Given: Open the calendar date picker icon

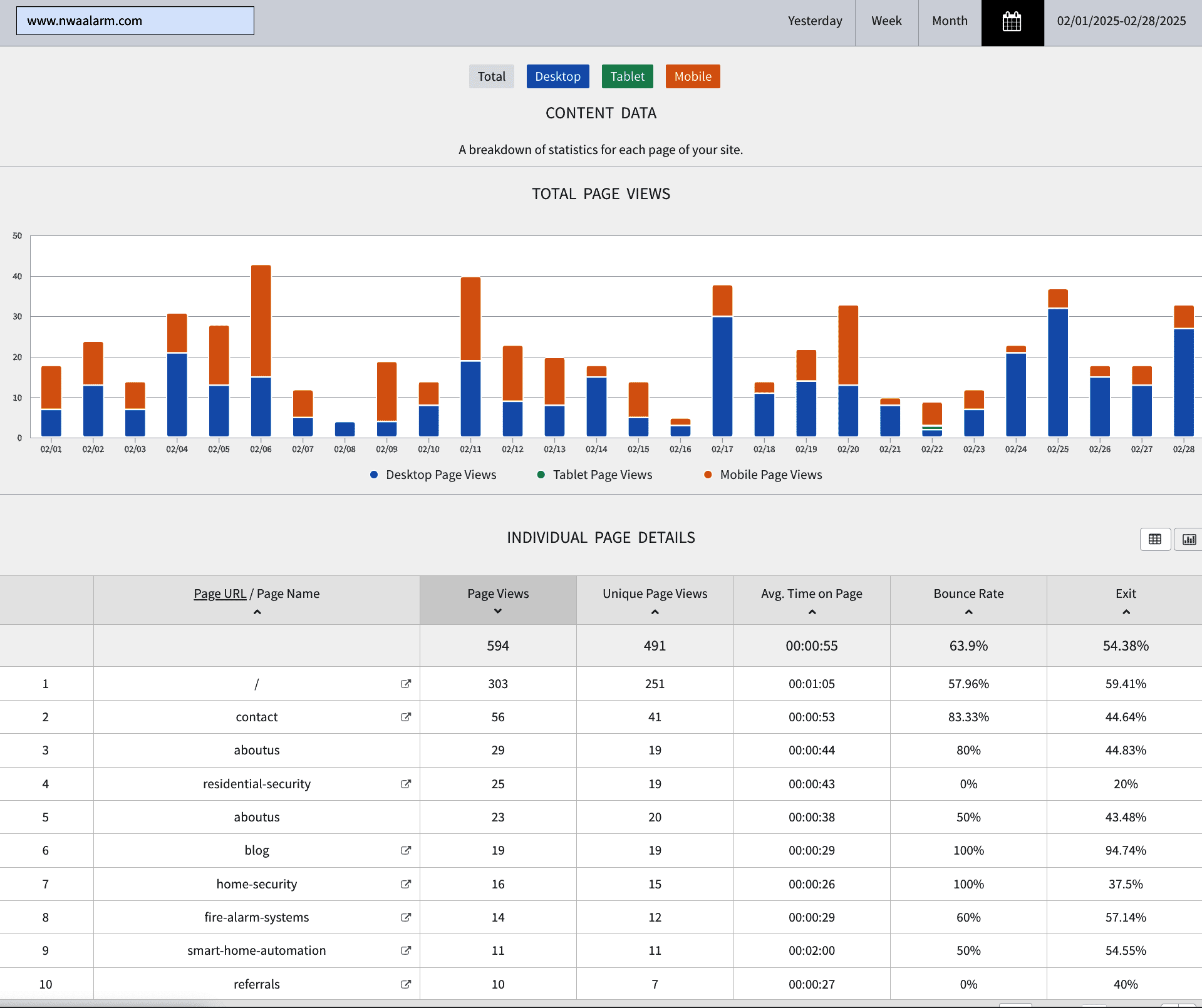Looking at the screenshot, I should coord(1012,22).
